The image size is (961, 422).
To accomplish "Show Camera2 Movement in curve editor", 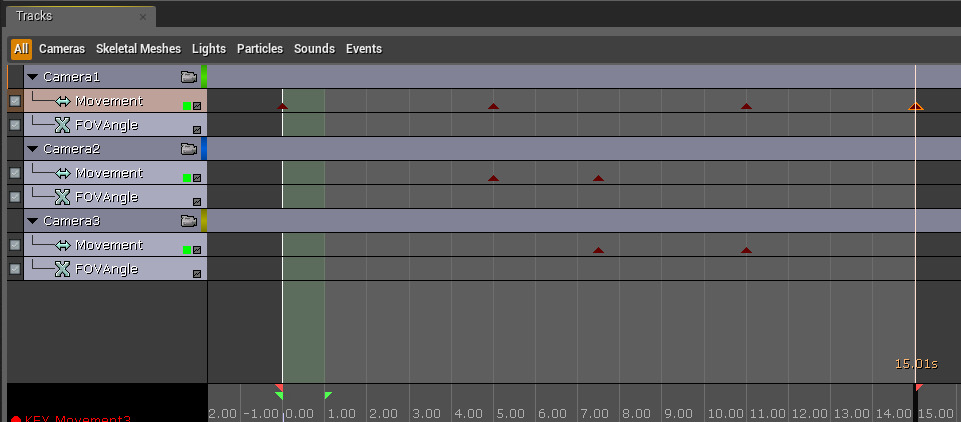I will [197, 178].
